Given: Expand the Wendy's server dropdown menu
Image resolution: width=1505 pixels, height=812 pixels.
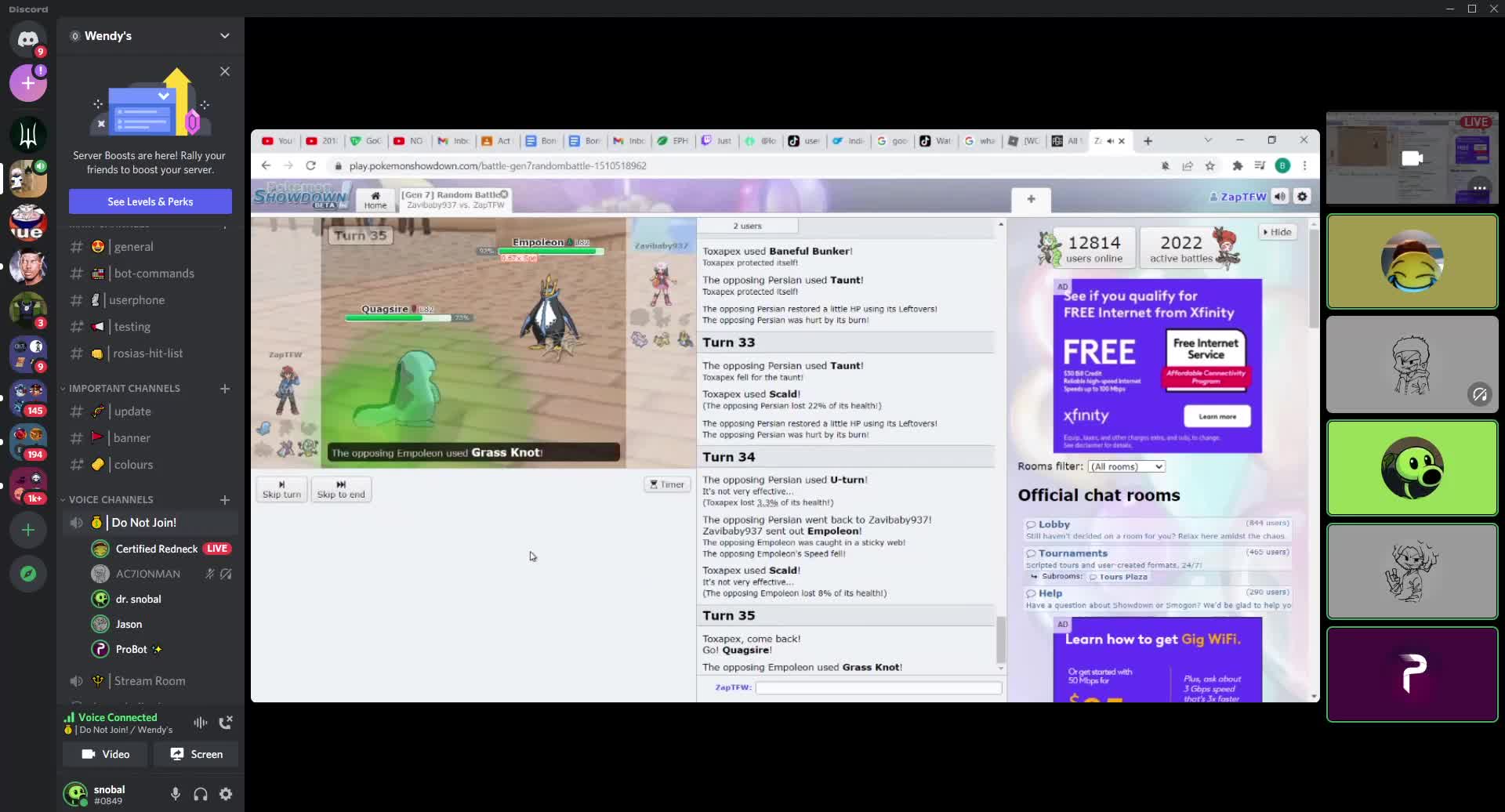Looking at the screenshot, I should pos(225,36).
